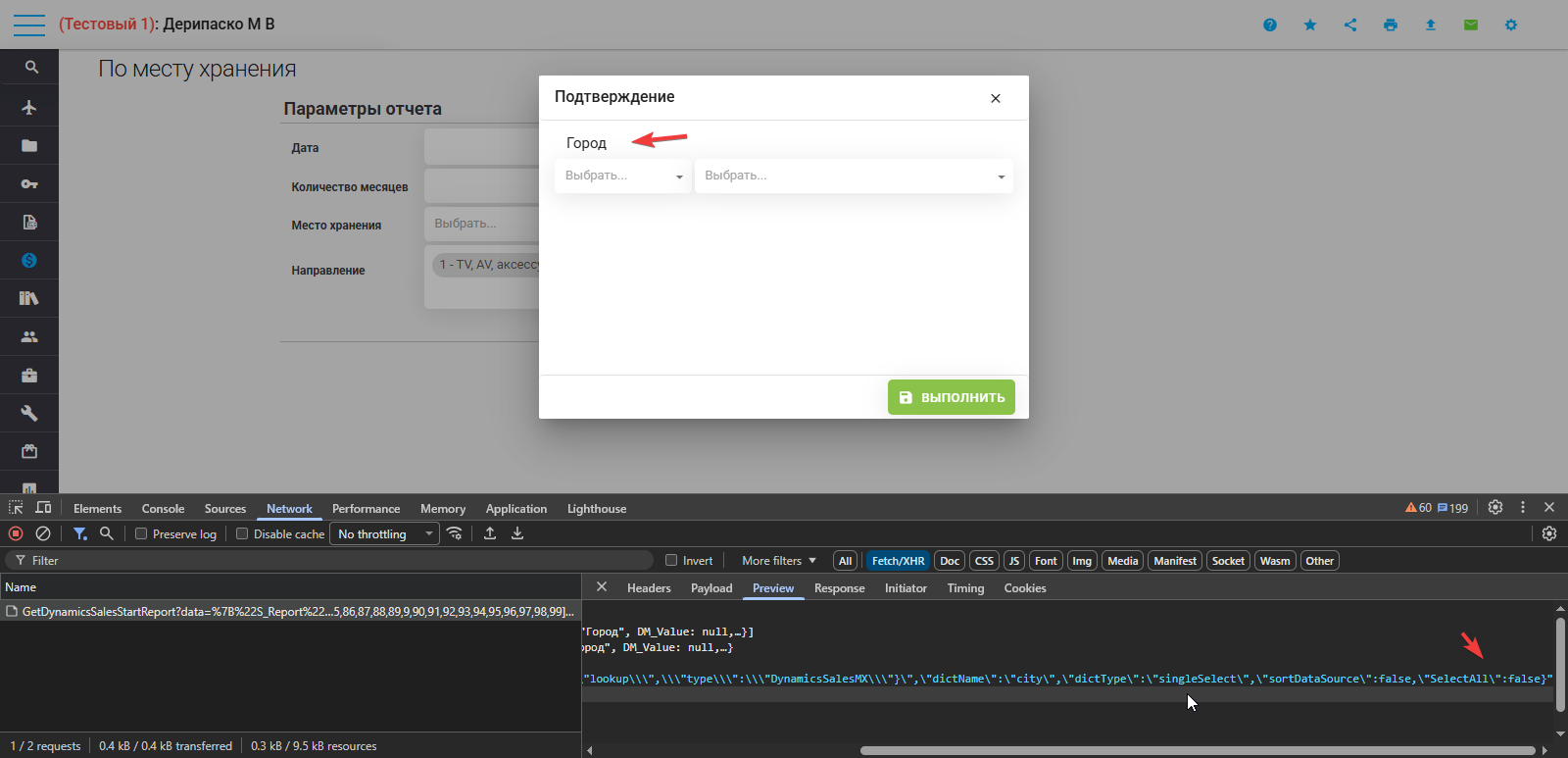Open the books library sidebar section

pos(29,298)
